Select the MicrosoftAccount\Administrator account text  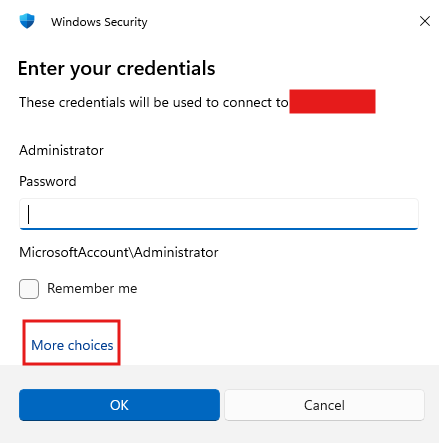(119, 252)
